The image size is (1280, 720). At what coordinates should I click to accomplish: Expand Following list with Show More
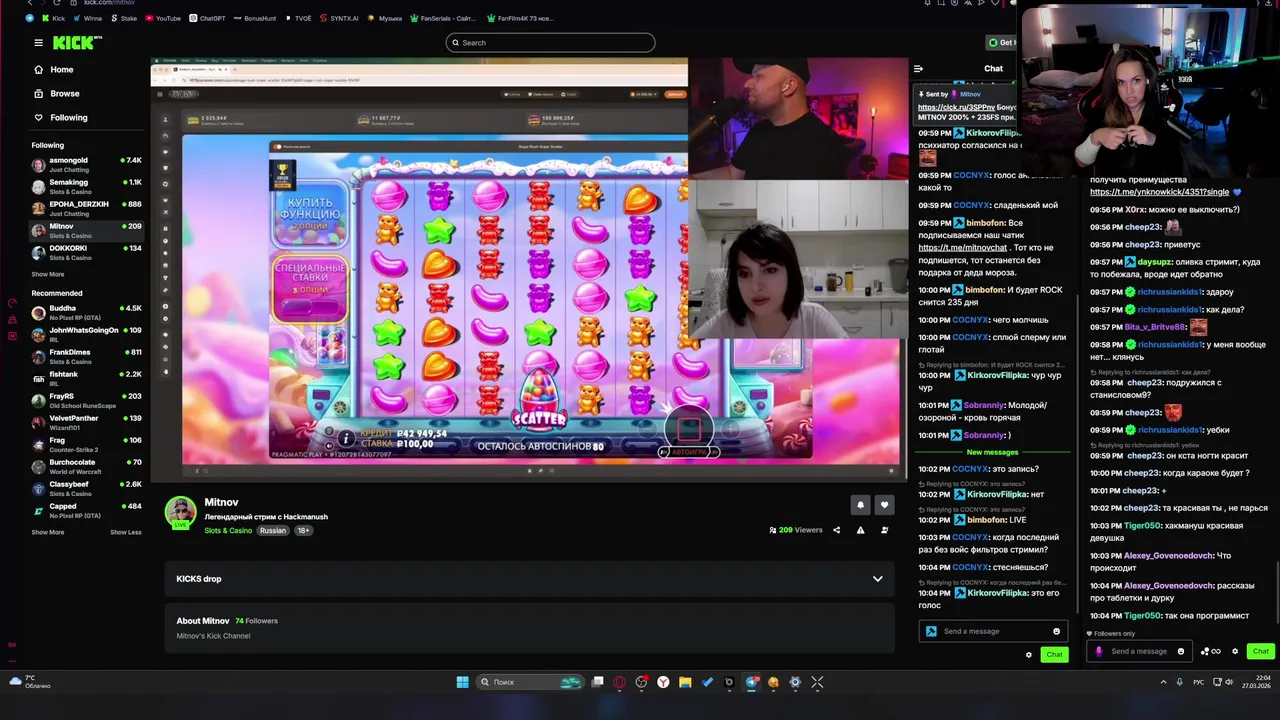[47, 274]
